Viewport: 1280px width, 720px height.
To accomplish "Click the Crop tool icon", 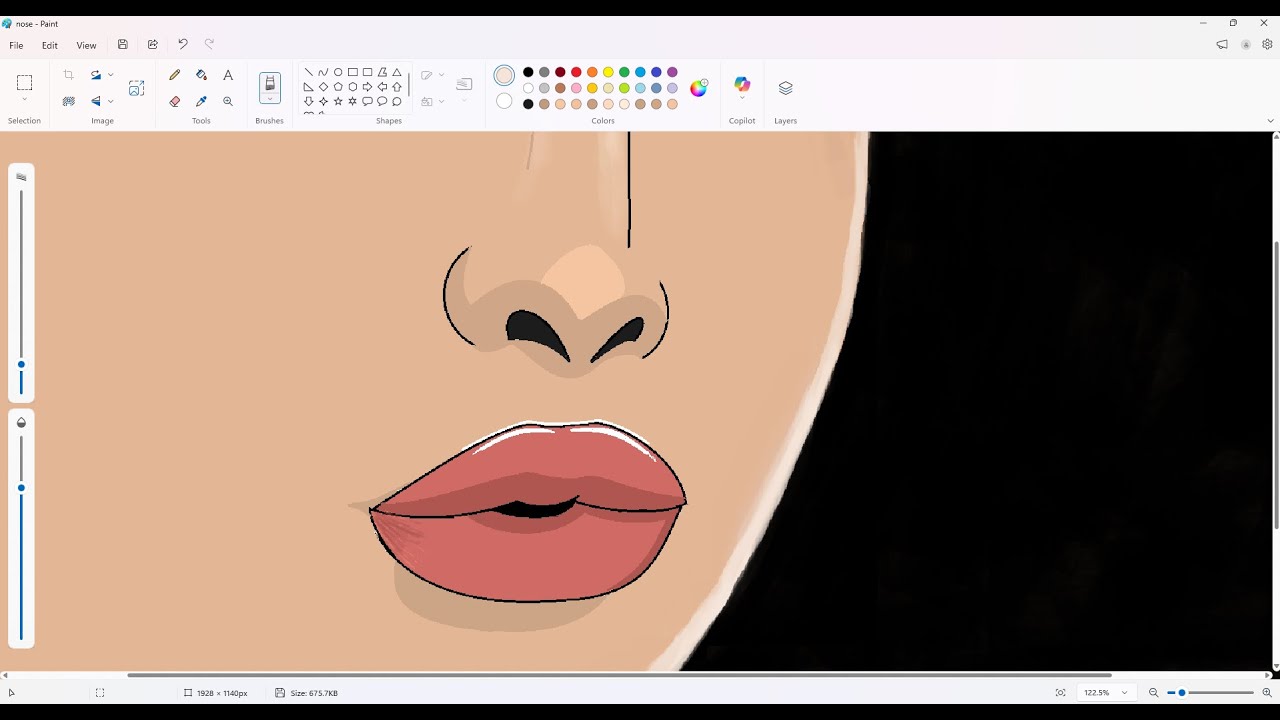I will 68,75.
